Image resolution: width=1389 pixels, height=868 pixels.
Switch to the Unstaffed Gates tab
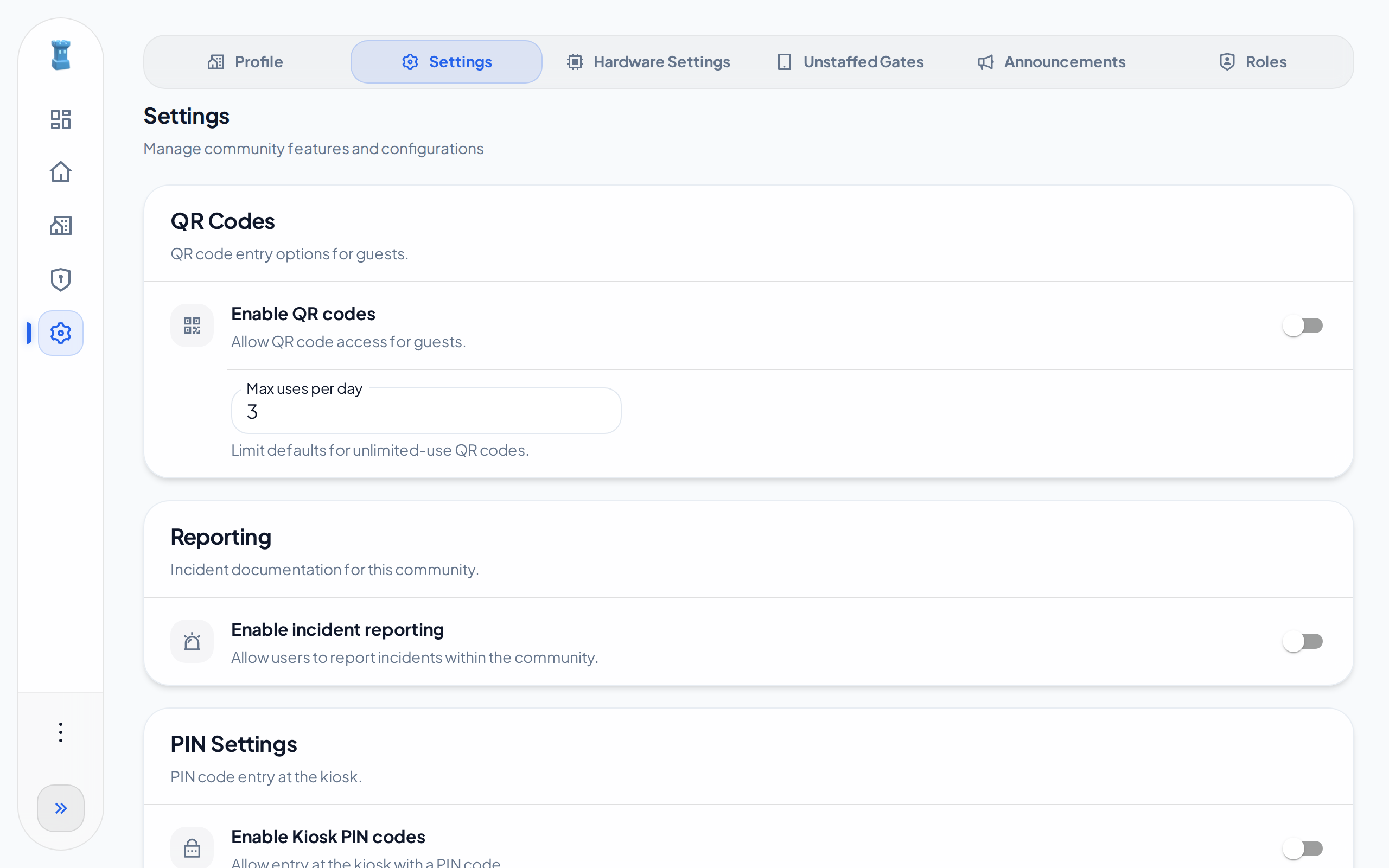coord(850,62)
